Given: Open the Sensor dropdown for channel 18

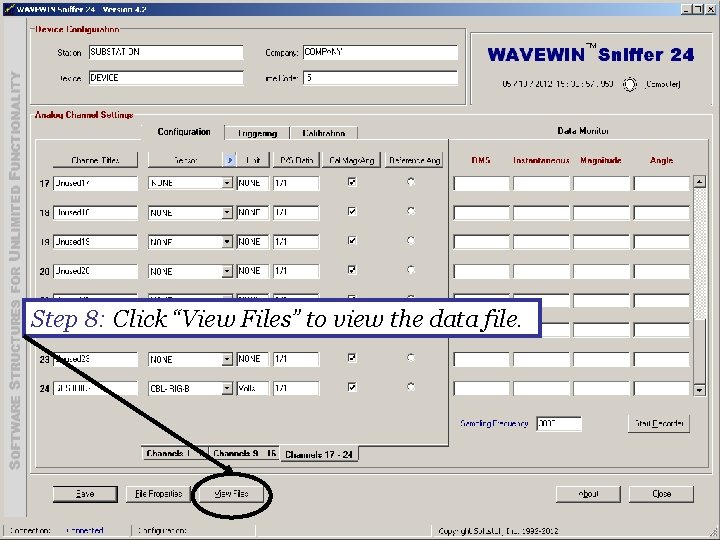Looking at the screenshot, I should pyautogui.click(x=227, y=213).
